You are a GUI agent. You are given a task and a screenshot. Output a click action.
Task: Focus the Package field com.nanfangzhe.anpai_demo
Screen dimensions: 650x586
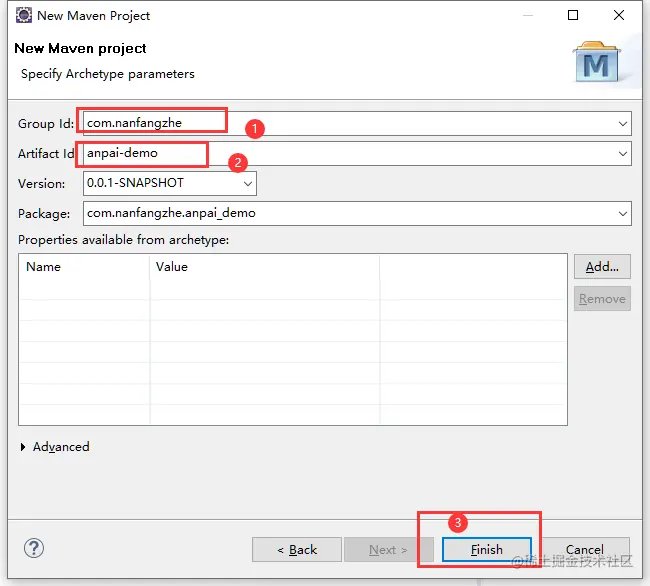tap(357, 213)
